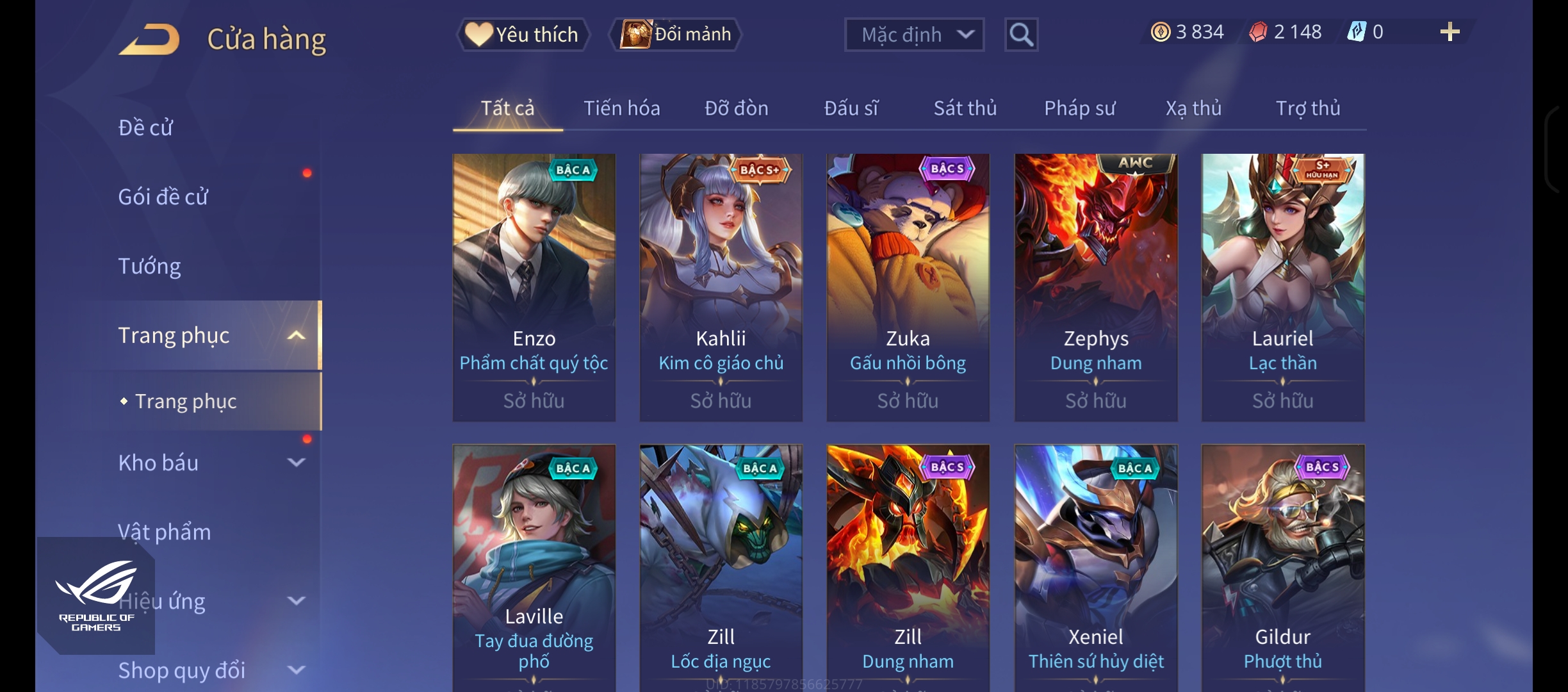
Task: Expand the Kho báu sidebar section
Action: (297, 462)
